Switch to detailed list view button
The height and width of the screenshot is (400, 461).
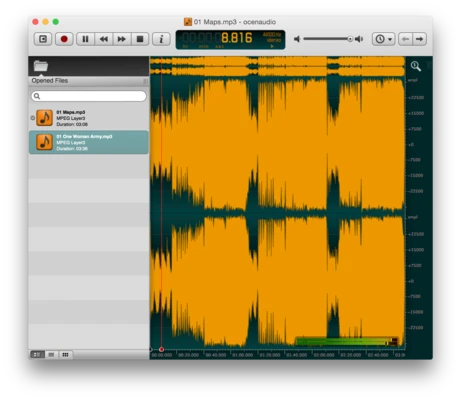[37, 355]
